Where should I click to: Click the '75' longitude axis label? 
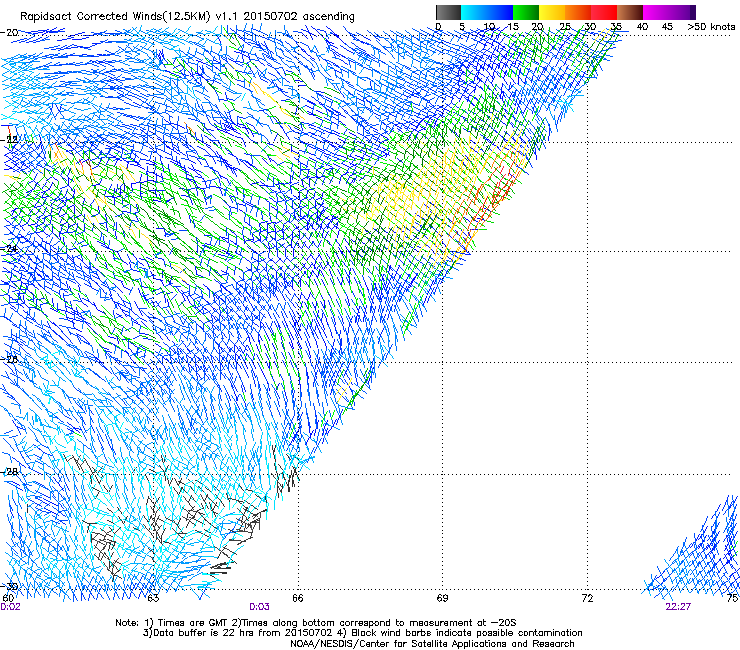[x=732, y=598]
